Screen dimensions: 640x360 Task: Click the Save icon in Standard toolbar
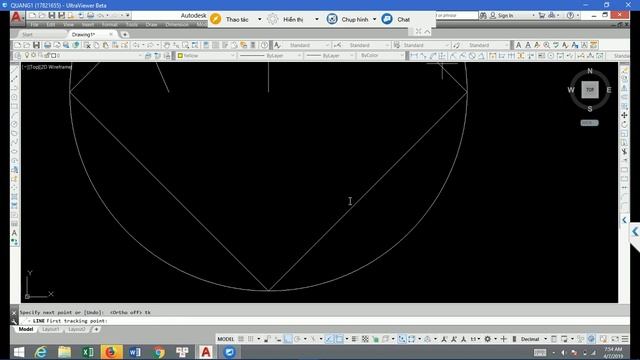(36, 45)
